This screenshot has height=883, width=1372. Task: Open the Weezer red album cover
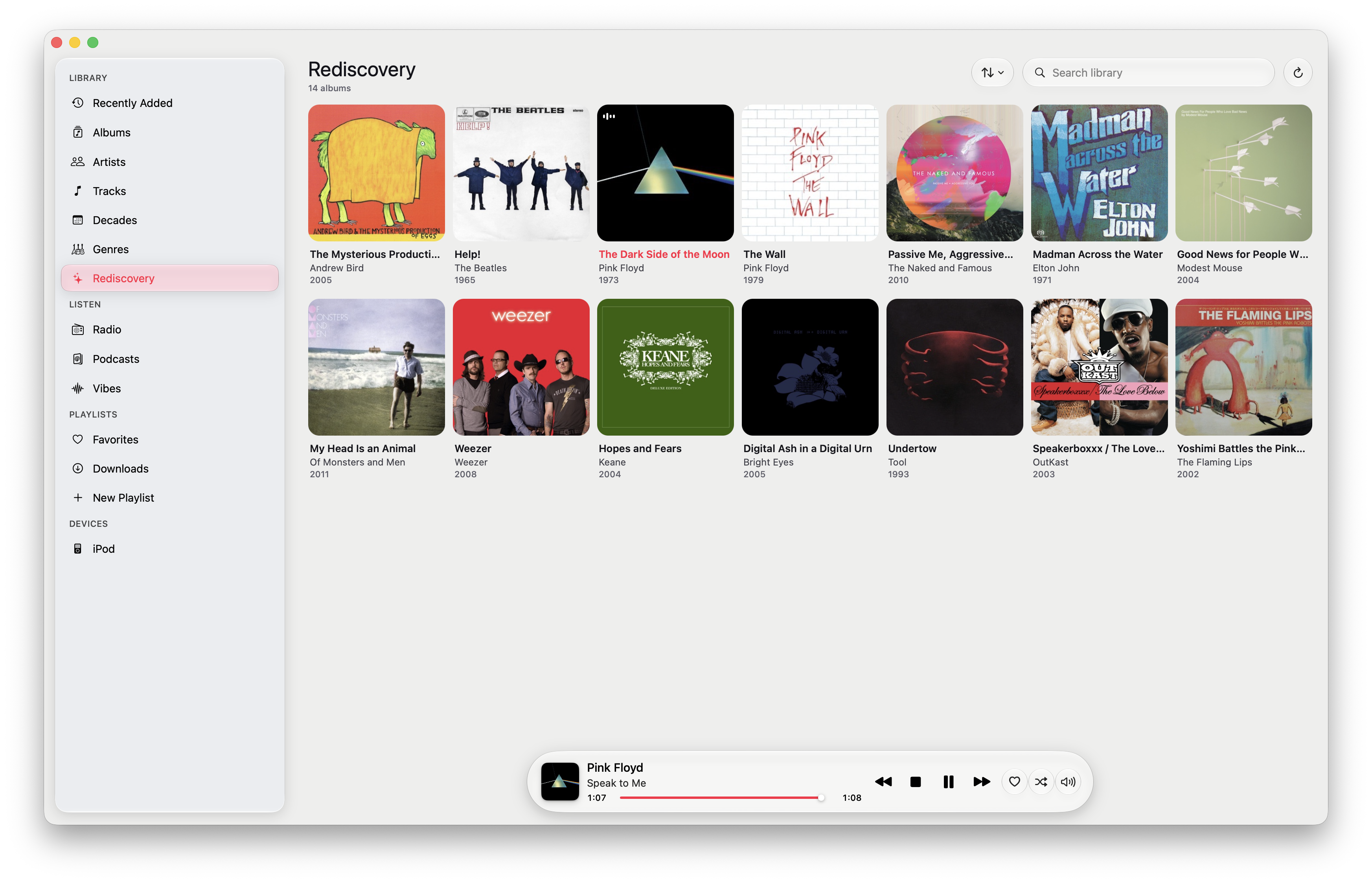(520, 366)
